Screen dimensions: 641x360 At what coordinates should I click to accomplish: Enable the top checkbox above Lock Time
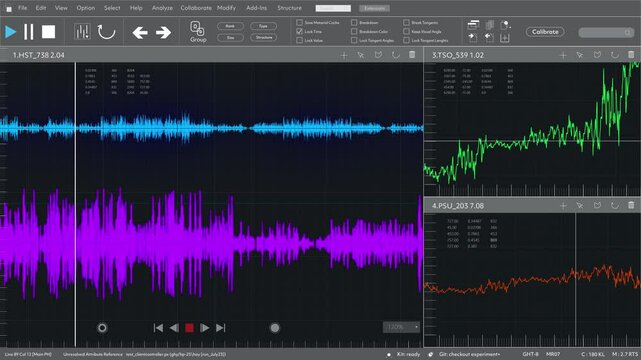(299, 22)
